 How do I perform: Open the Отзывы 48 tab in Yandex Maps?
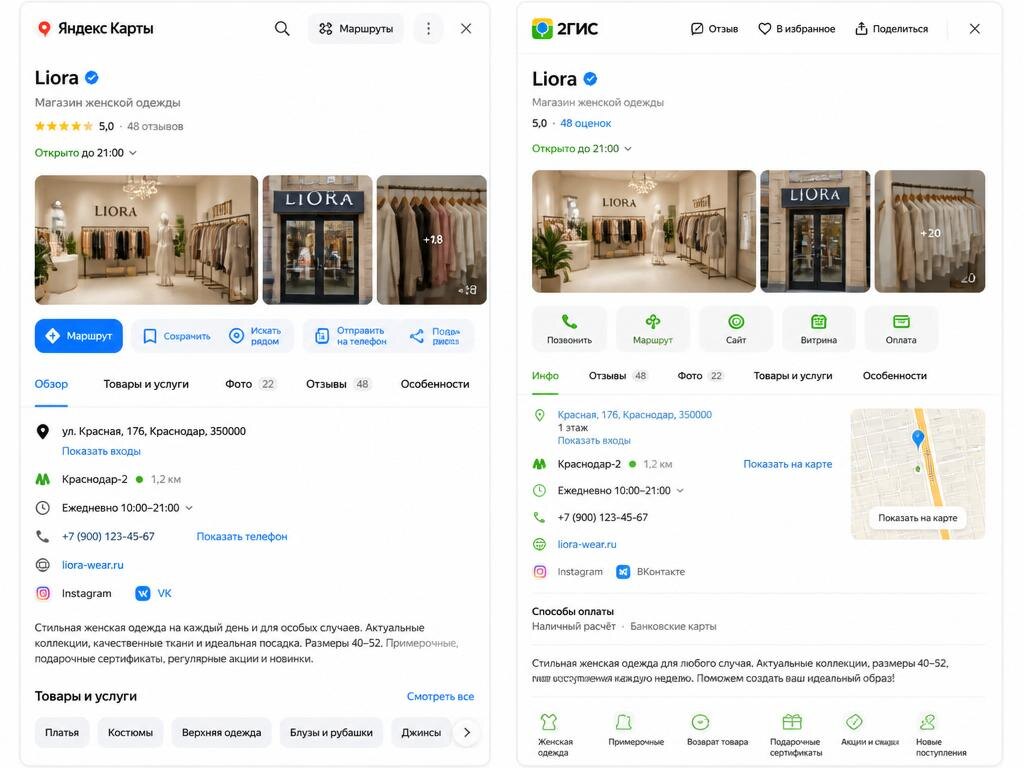click(338, 384)
